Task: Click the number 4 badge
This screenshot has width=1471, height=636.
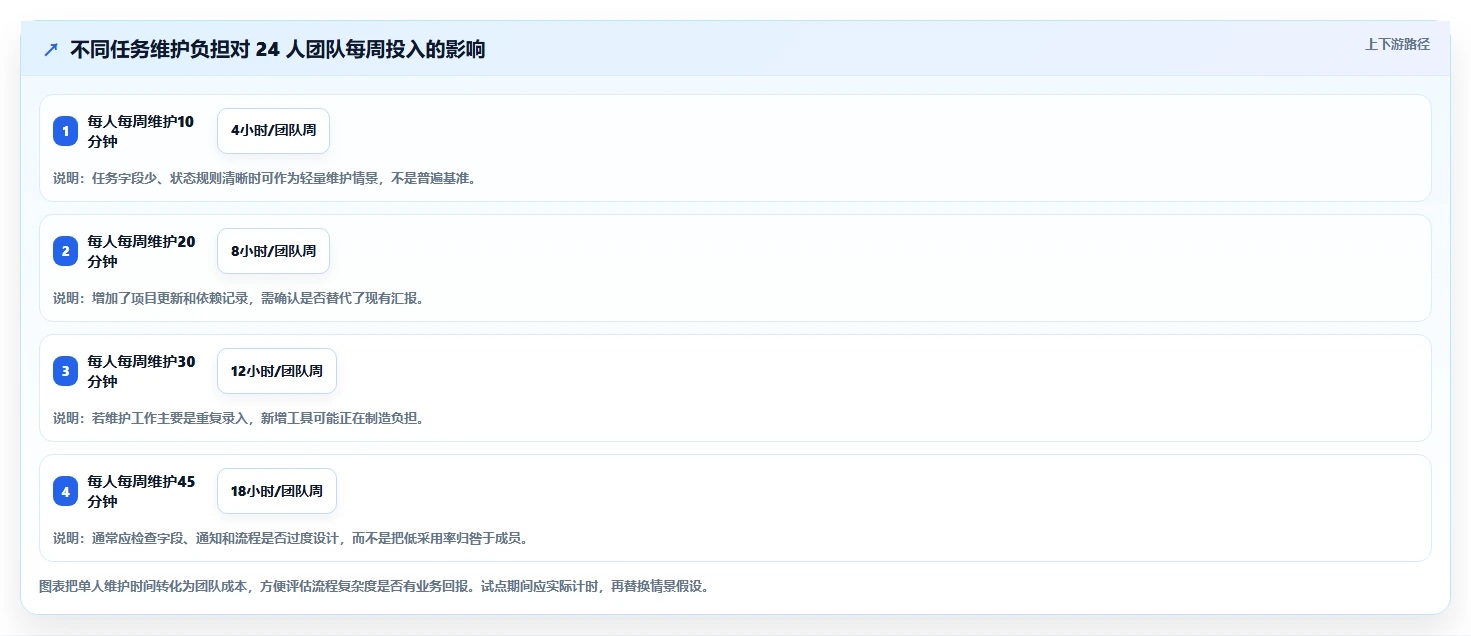Action: [65, 491]
